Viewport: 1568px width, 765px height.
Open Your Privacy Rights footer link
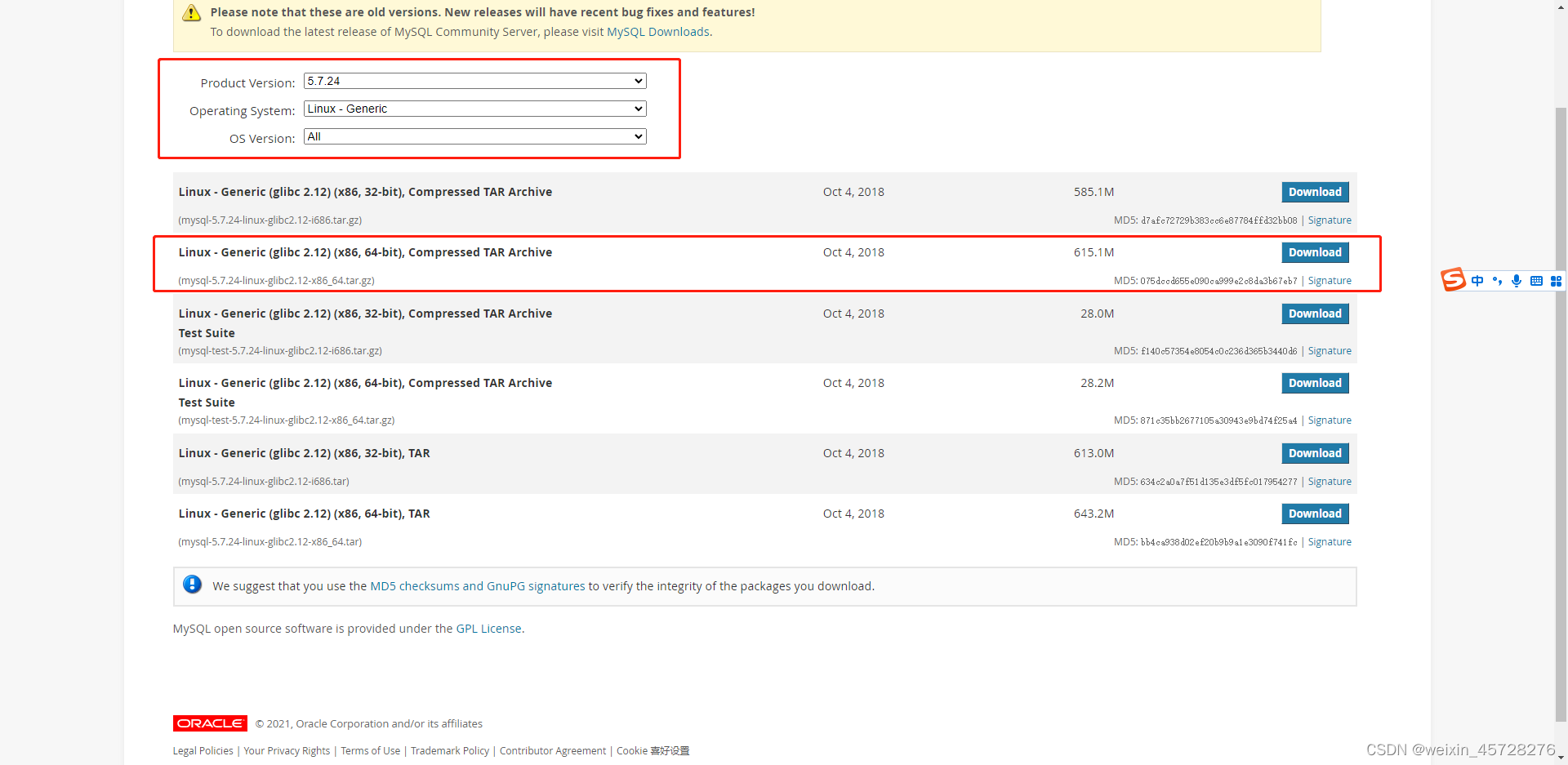[x=287, y=751]
